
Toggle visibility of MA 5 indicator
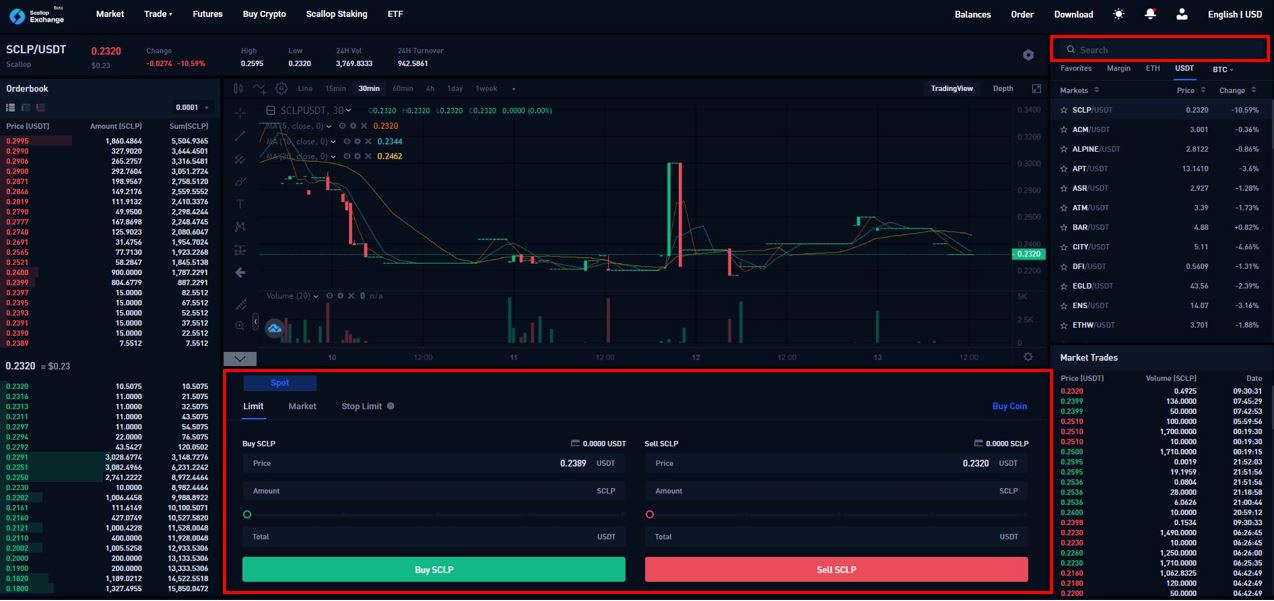coord(342,126)
